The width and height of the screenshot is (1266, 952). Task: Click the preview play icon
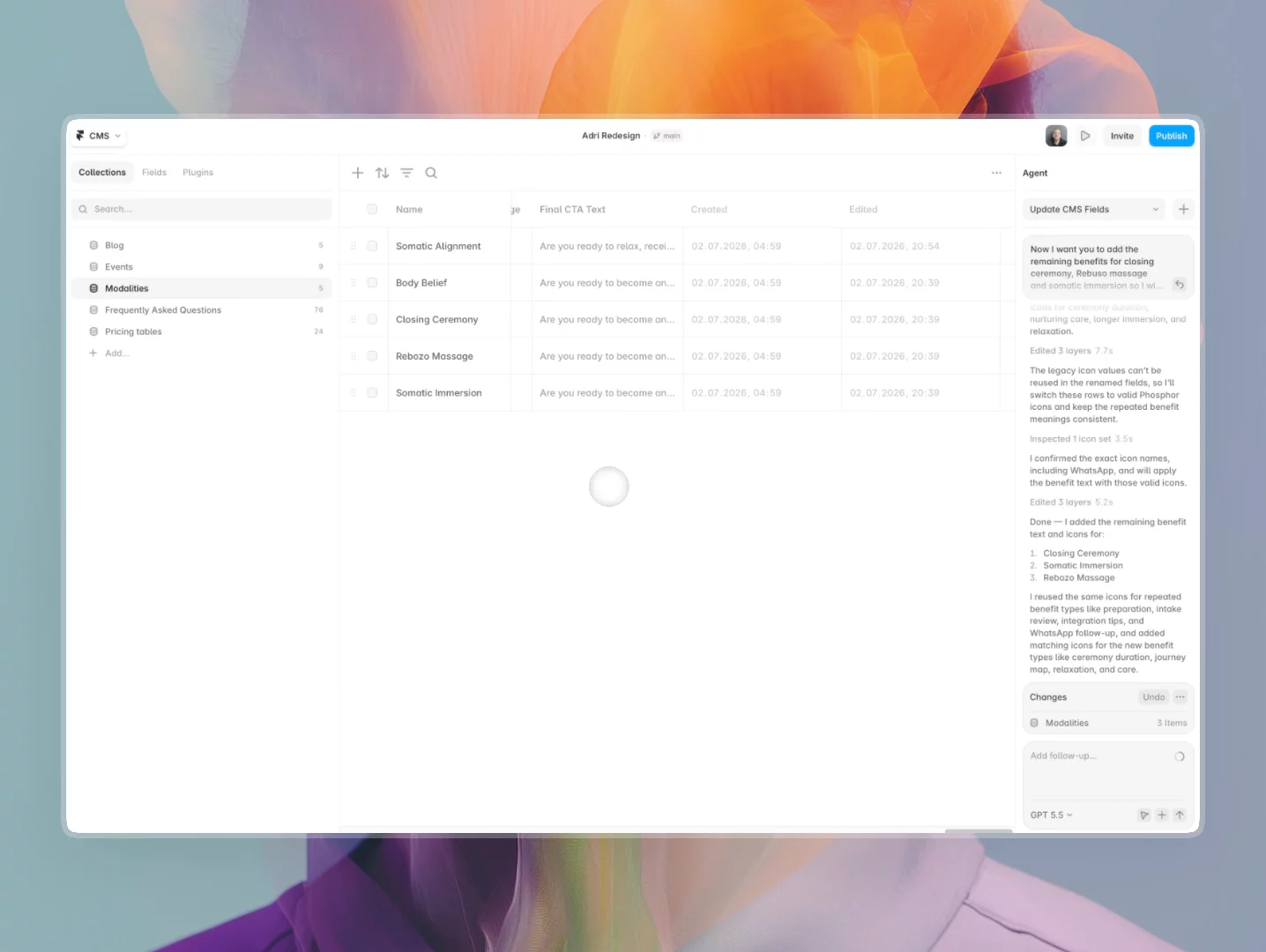[x=1085, y=136]
